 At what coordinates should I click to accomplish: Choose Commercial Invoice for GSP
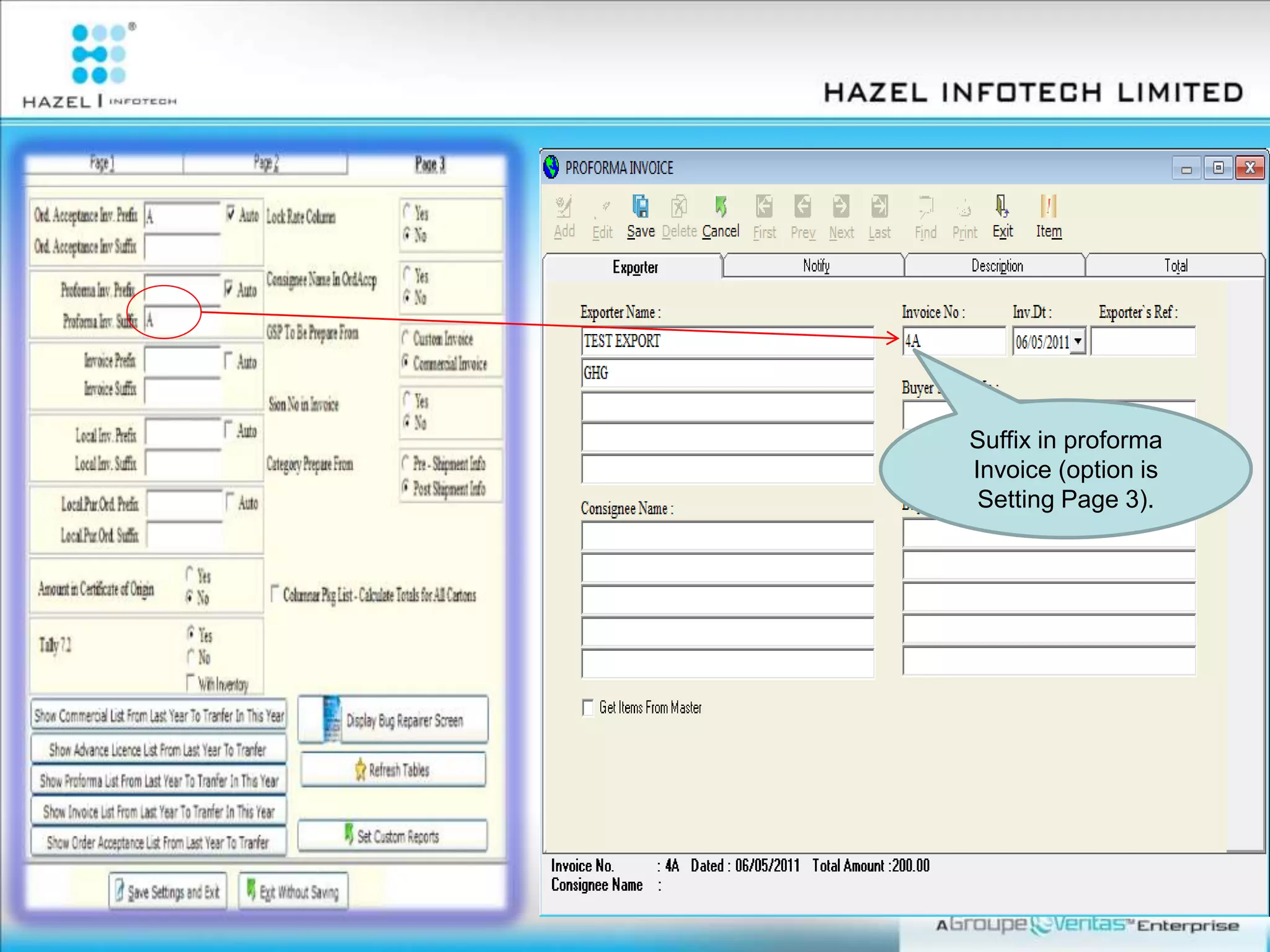[406, 363]
